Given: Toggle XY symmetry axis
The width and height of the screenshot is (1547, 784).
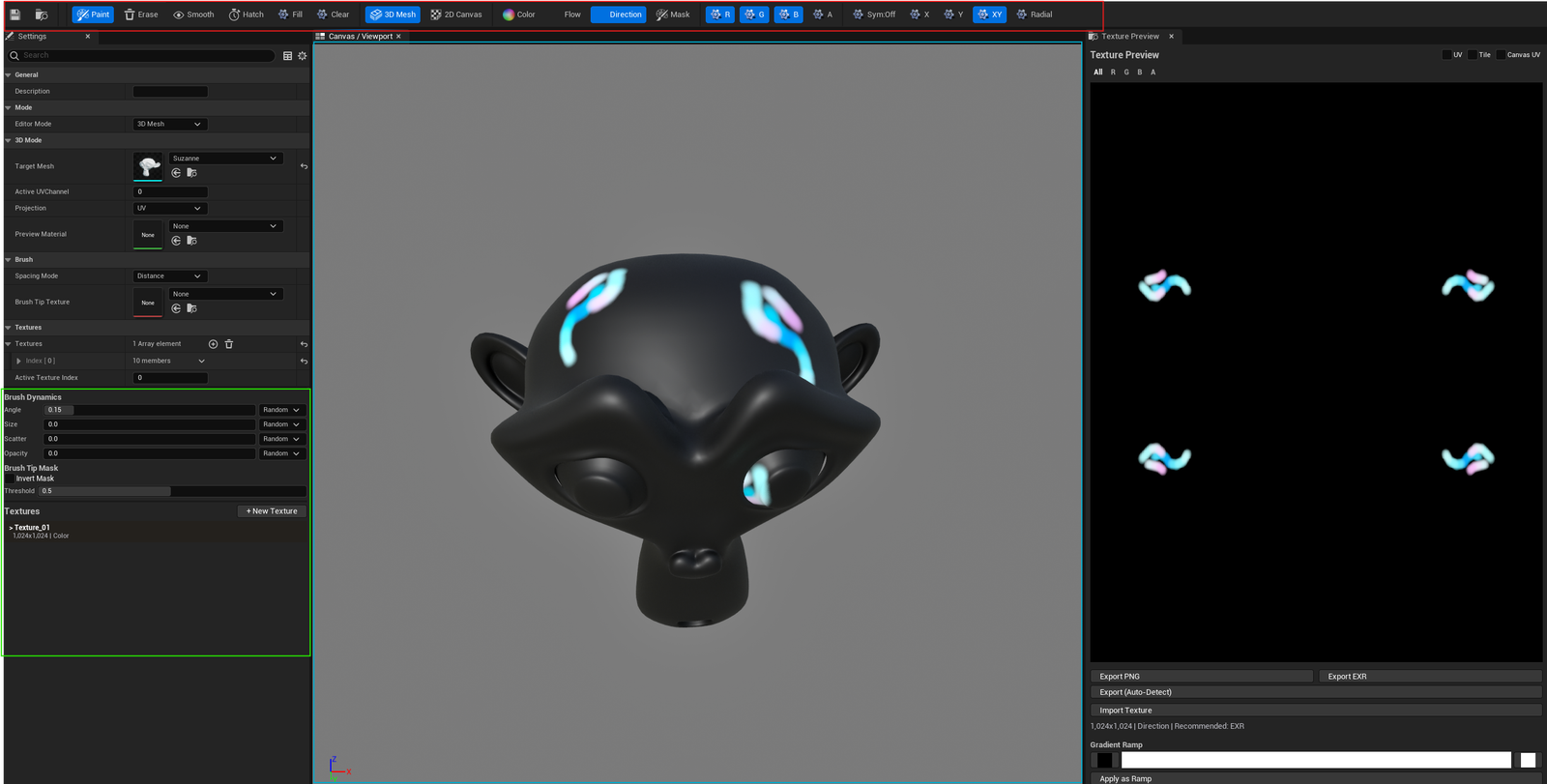Looking at the screenshot, I should coord(989,15).
